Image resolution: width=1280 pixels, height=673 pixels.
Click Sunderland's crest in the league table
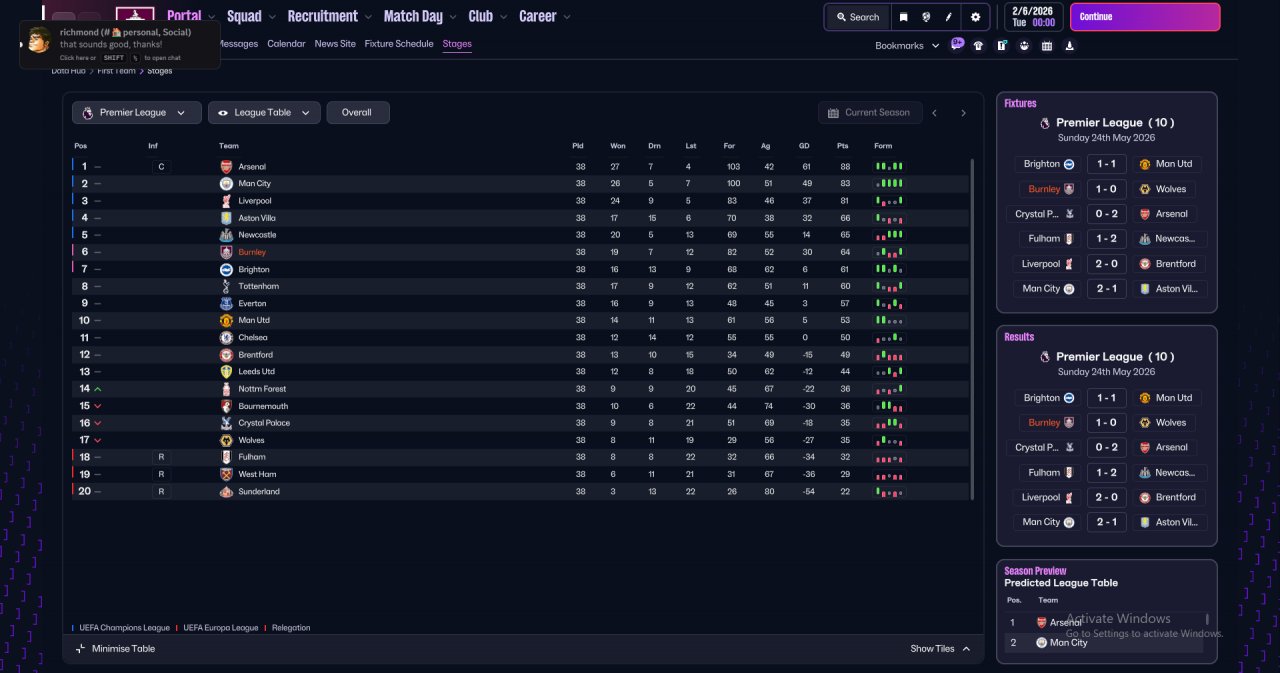(226, 491)
